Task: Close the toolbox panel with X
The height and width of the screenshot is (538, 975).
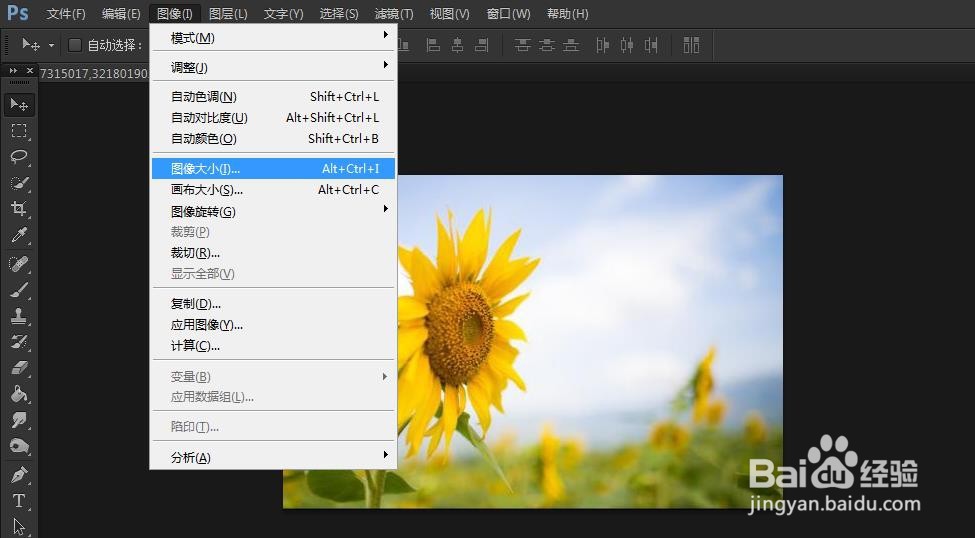Action: click(x=29, y=71)
